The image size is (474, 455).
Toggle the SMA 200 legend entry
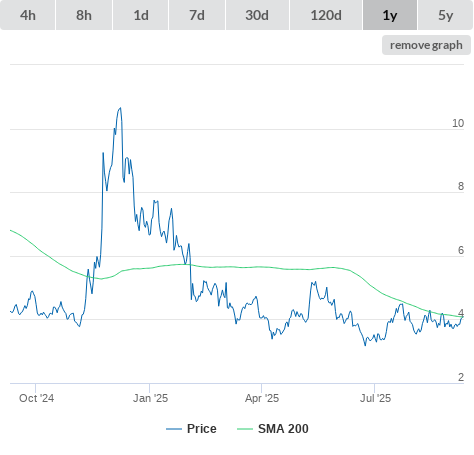pos(283,429)
